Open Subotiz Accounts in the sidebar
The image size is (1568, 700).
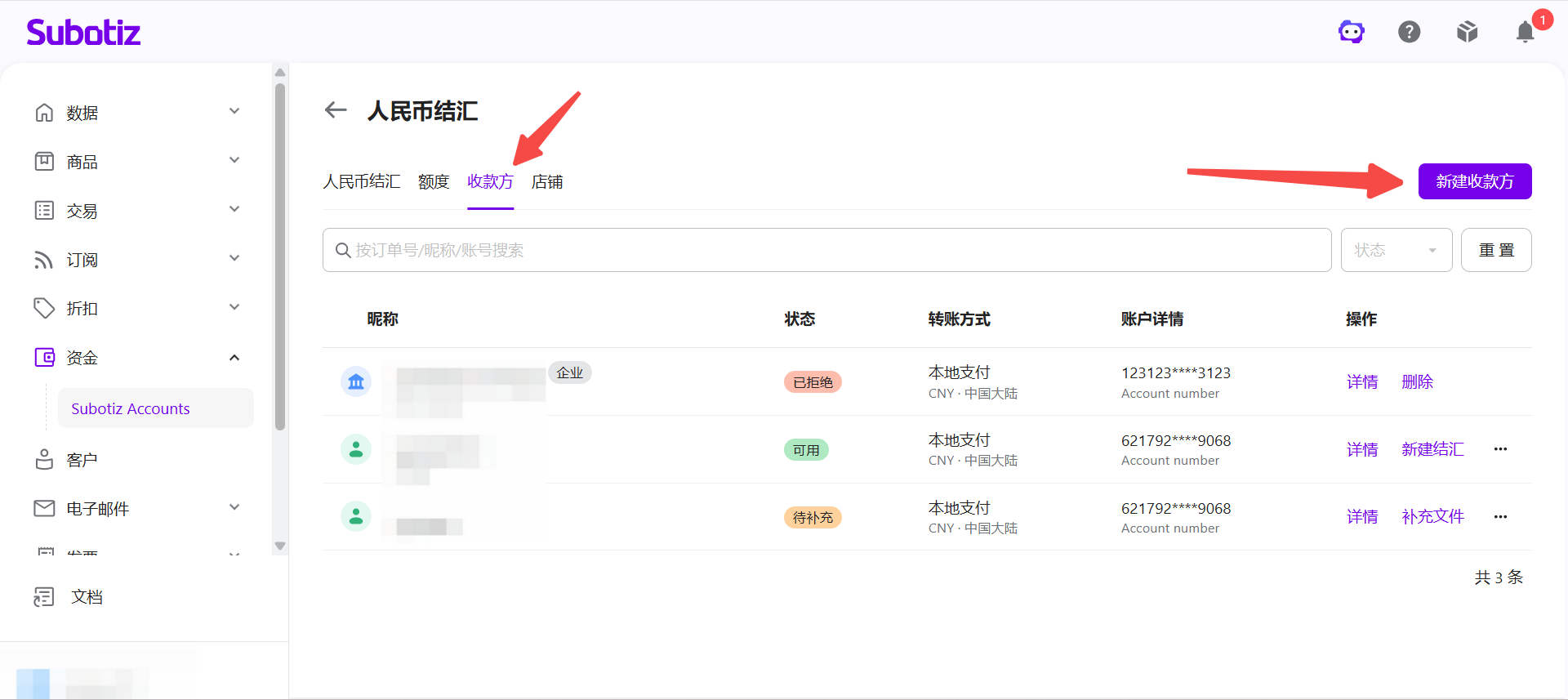tap(156, 408)
